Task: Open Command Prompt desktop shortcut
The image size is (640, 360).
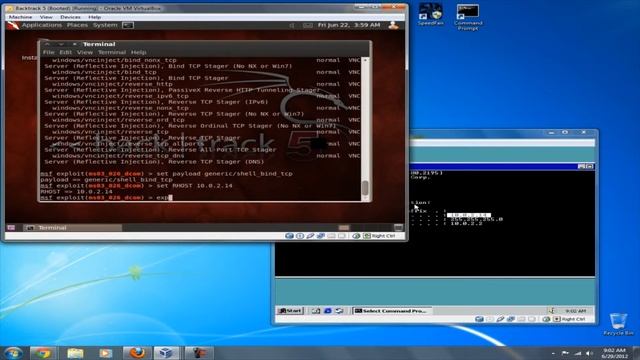Action: point(468,17)
